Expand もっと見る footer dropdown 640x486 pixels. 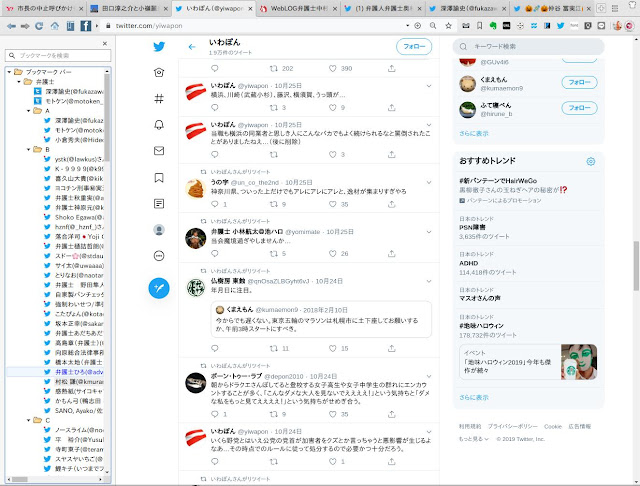473,439
